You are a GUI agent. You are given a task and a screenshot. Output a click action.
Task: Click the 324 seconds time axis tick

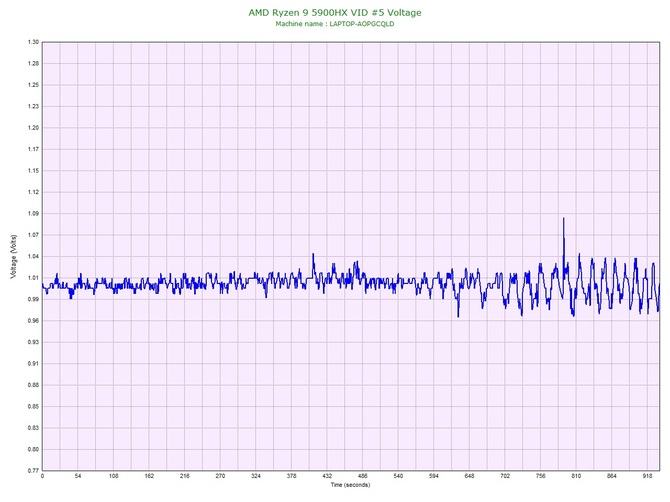coord(256,476)
